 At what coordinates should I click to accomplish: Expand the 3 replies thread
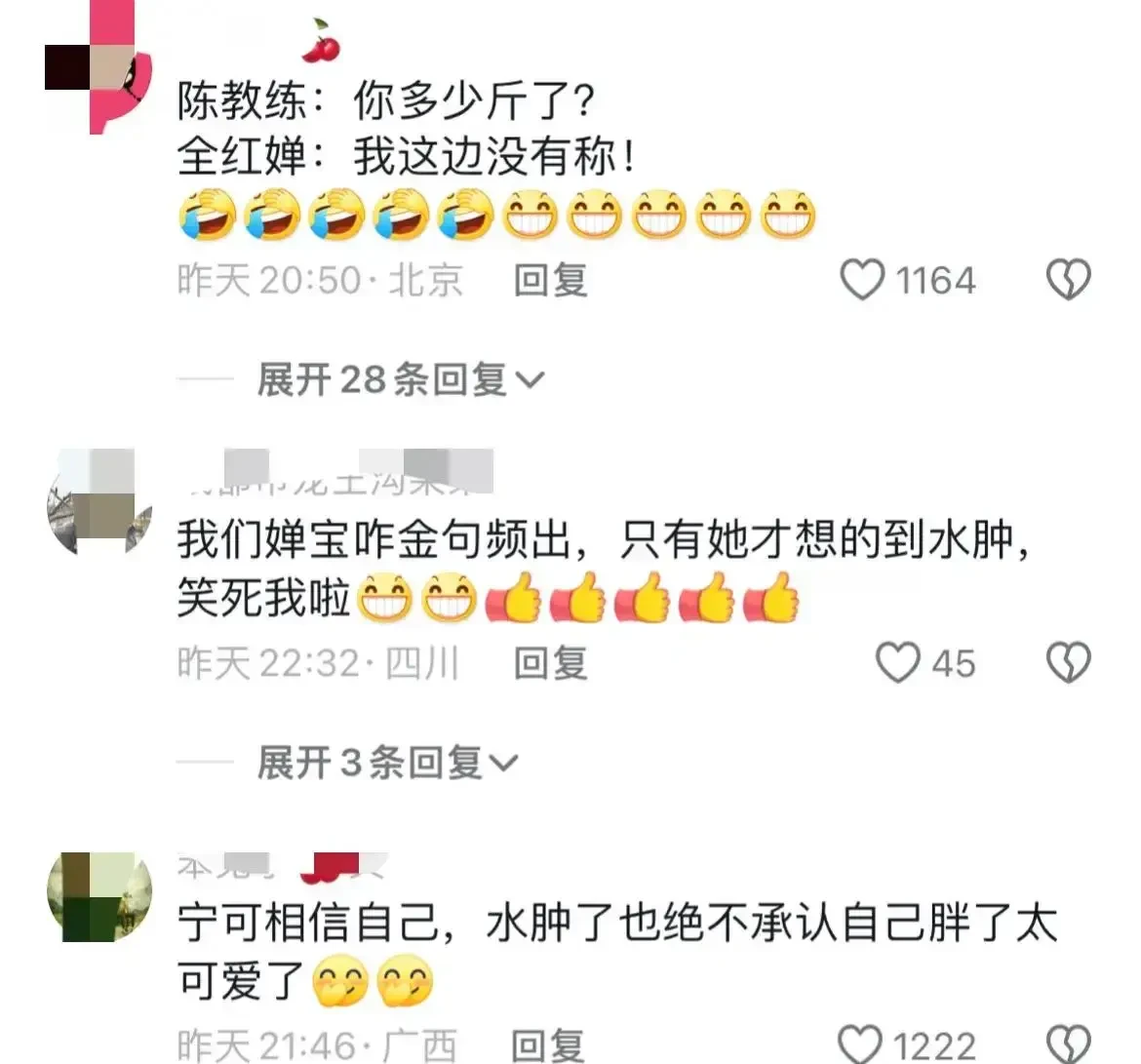click(386, 762)
